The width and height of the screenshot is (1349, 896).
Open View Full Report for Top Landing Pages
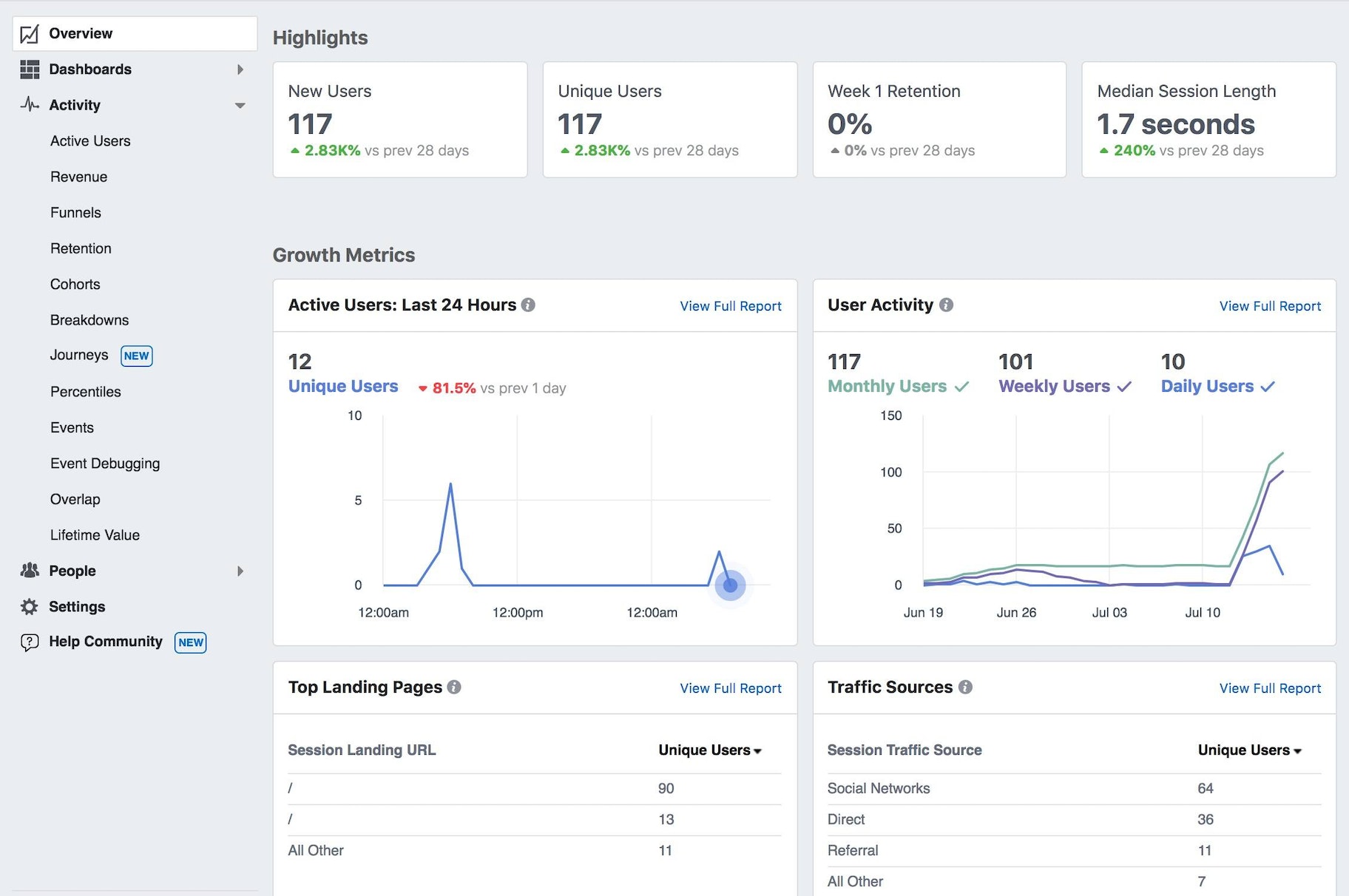(x=730, y=688)
